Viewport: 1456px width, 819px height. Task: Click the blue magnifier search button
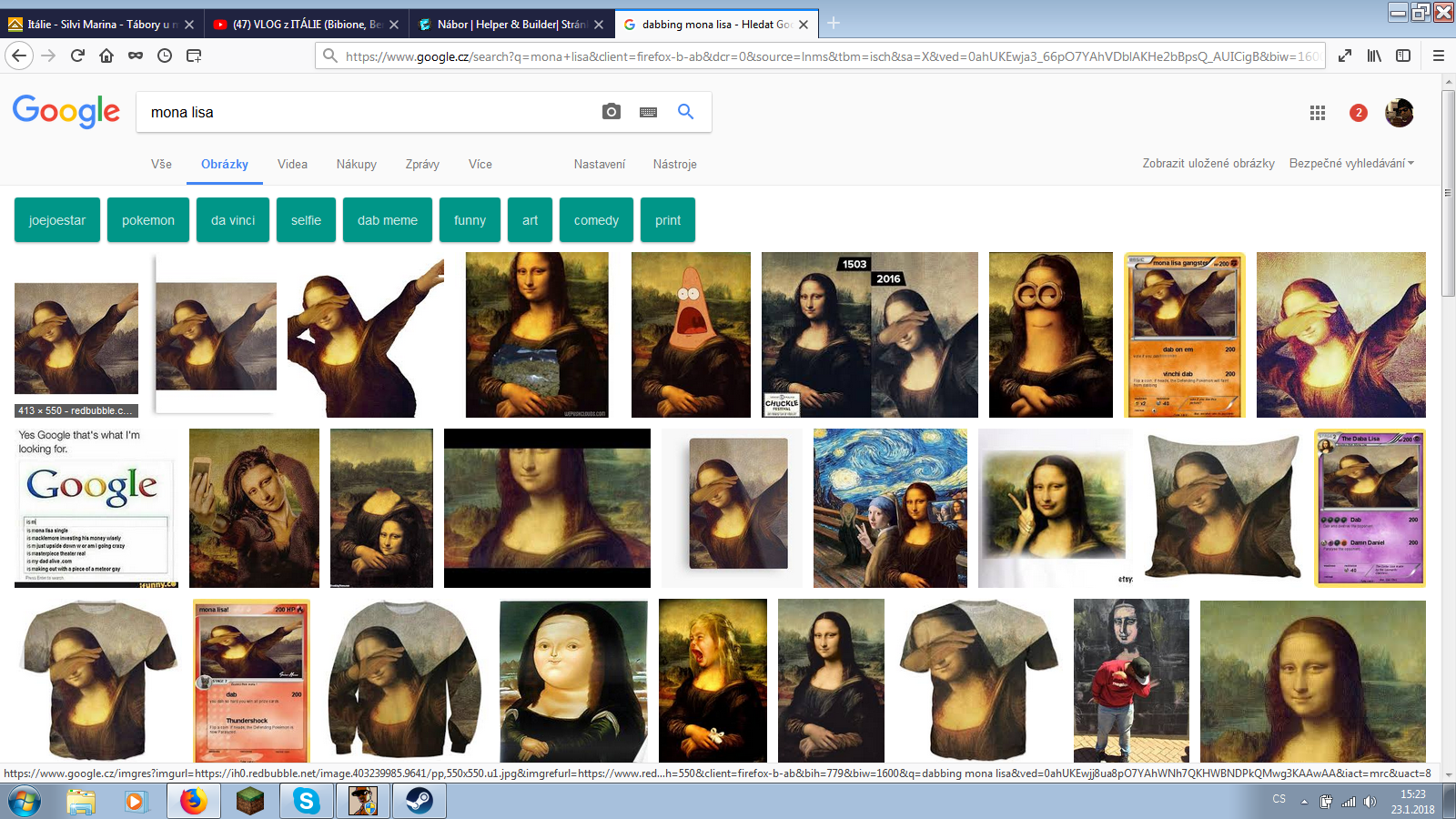(x=685, y=112)
